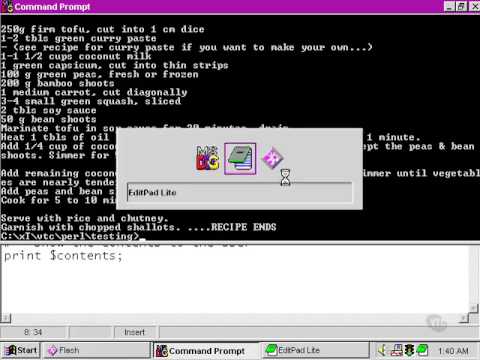Click the '2 tbls soy sauce' line
Viewport: 480px width, 360px height.
click(x=48, y=110)
